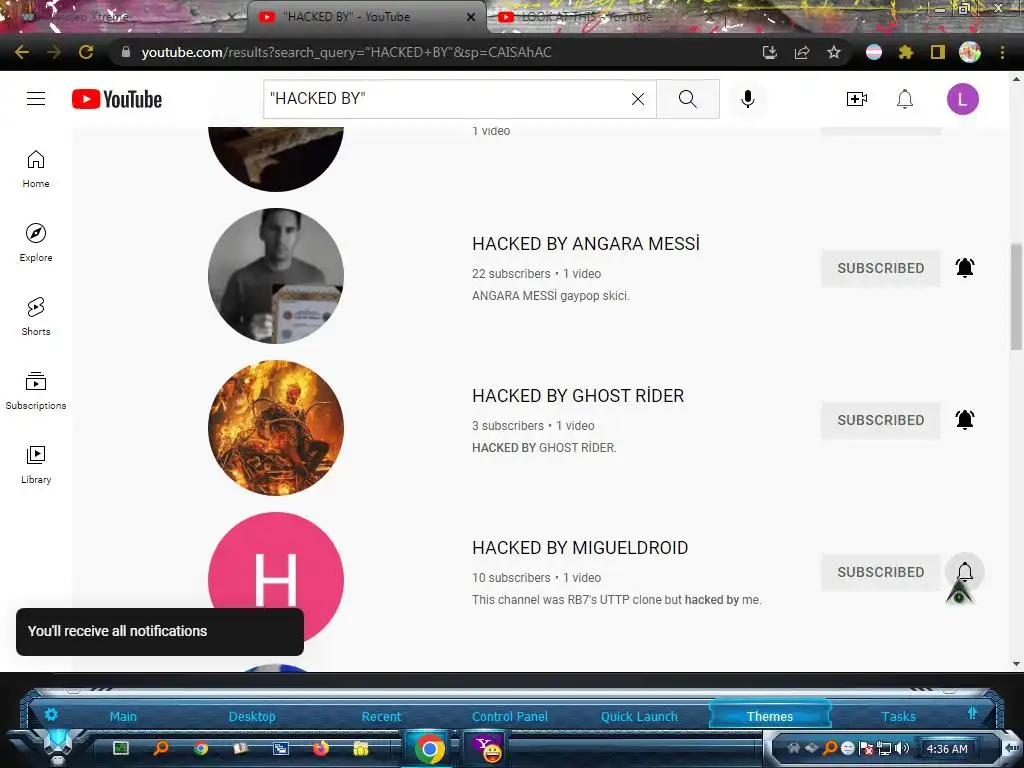Click the 4:36 AM system clock

coord(947,749)
